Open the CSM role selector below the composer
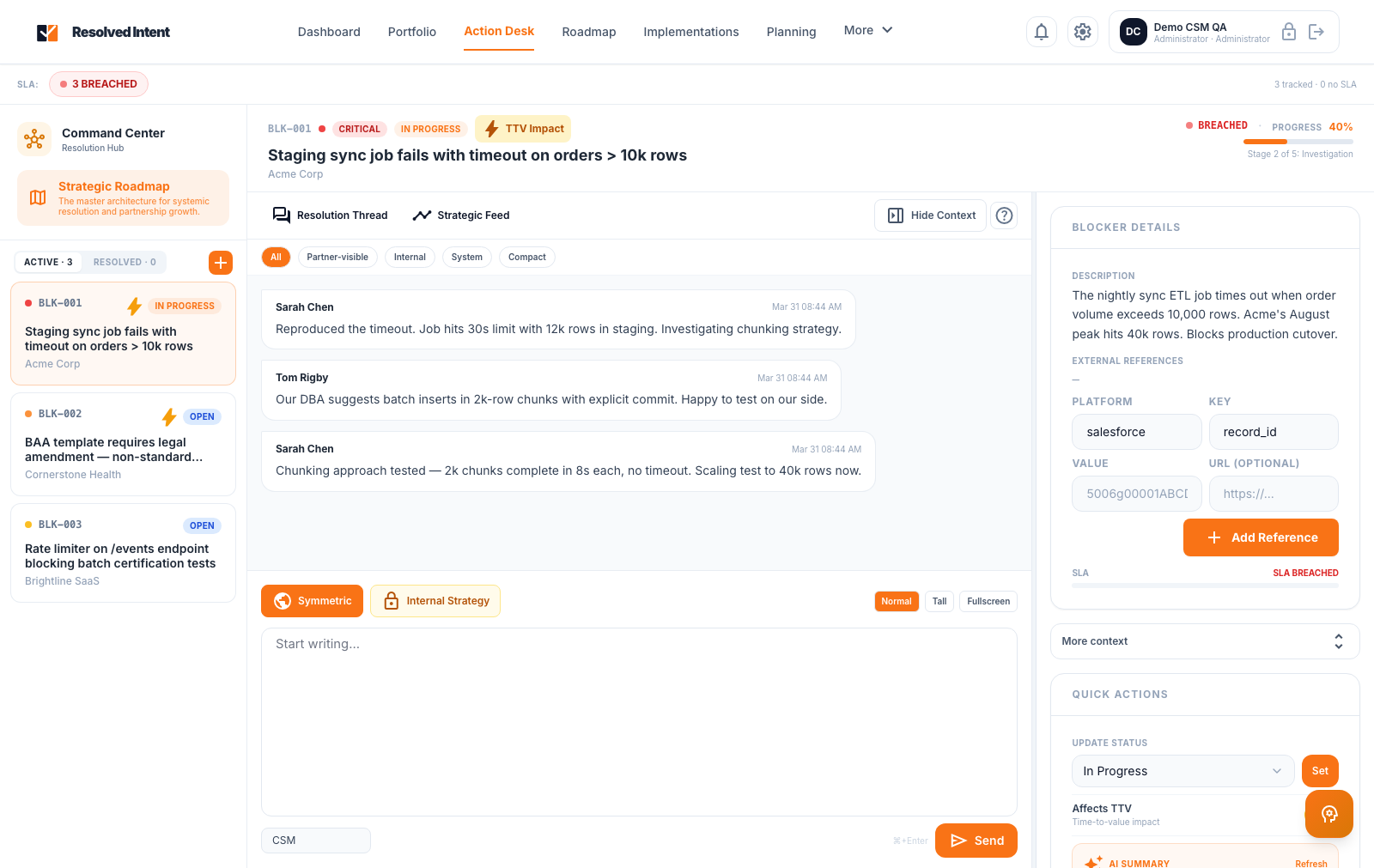The width and height of the screenshot is (1374, 868). [x=315, y=841]
